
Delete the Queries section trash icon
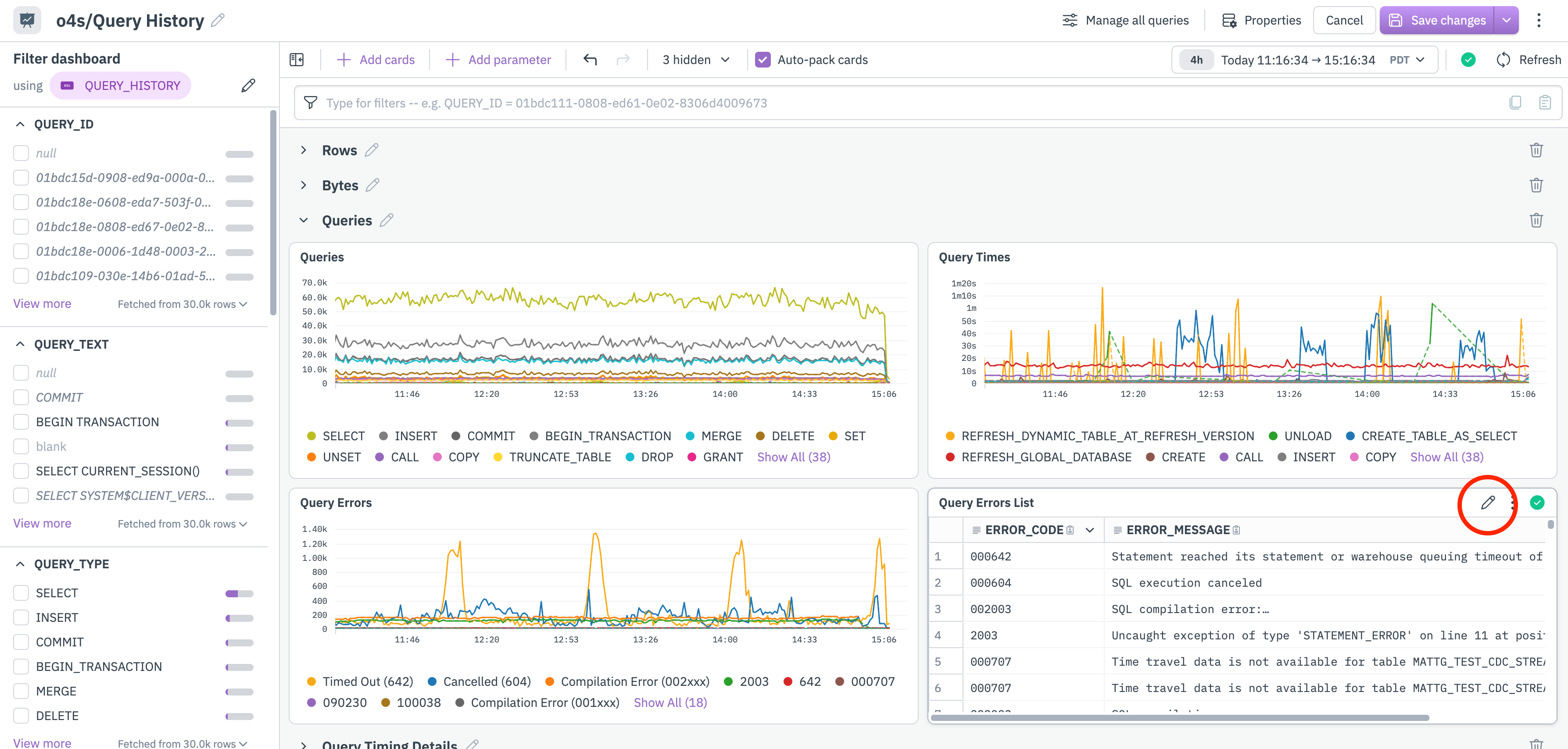point(1536,220)
